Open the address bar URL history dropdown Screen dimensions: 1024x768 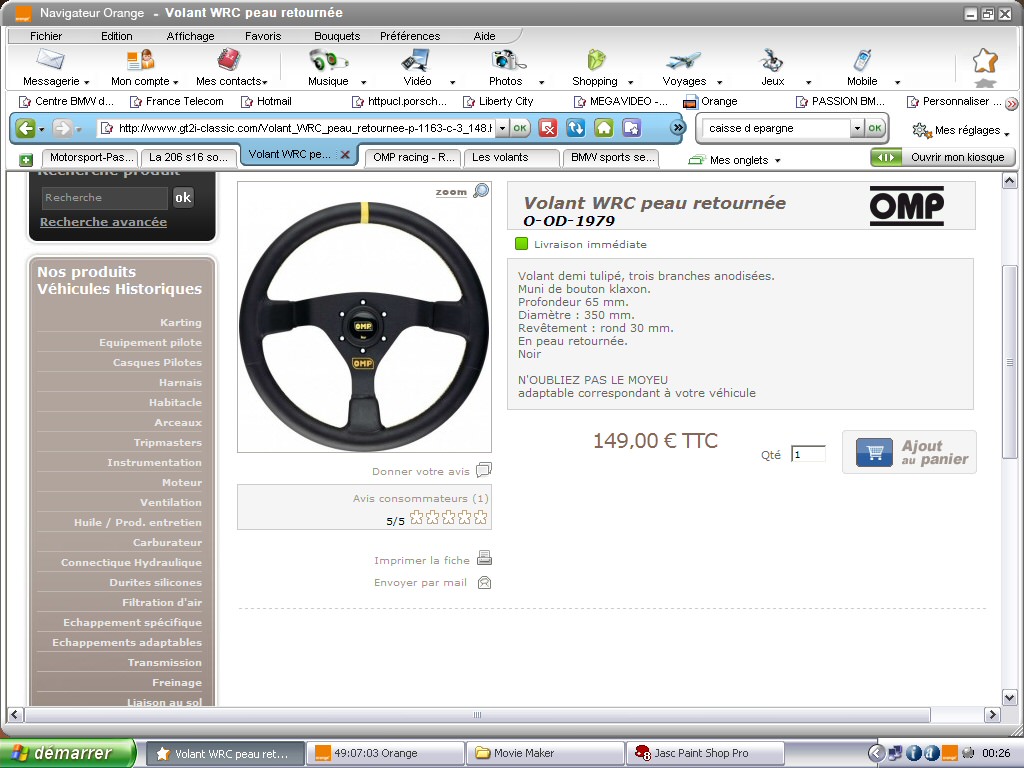(502, 128)
